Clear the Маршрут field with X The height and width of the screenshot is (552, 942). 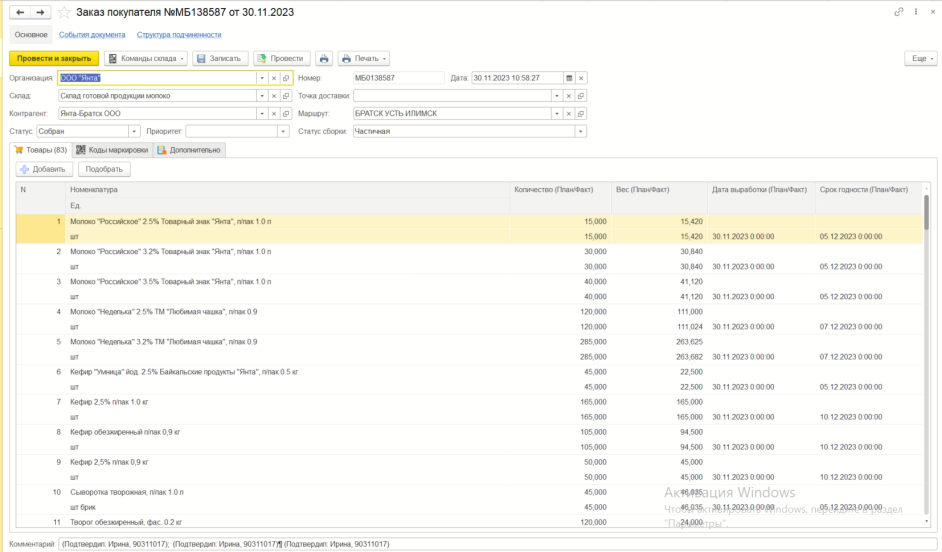tap(569, 114)
